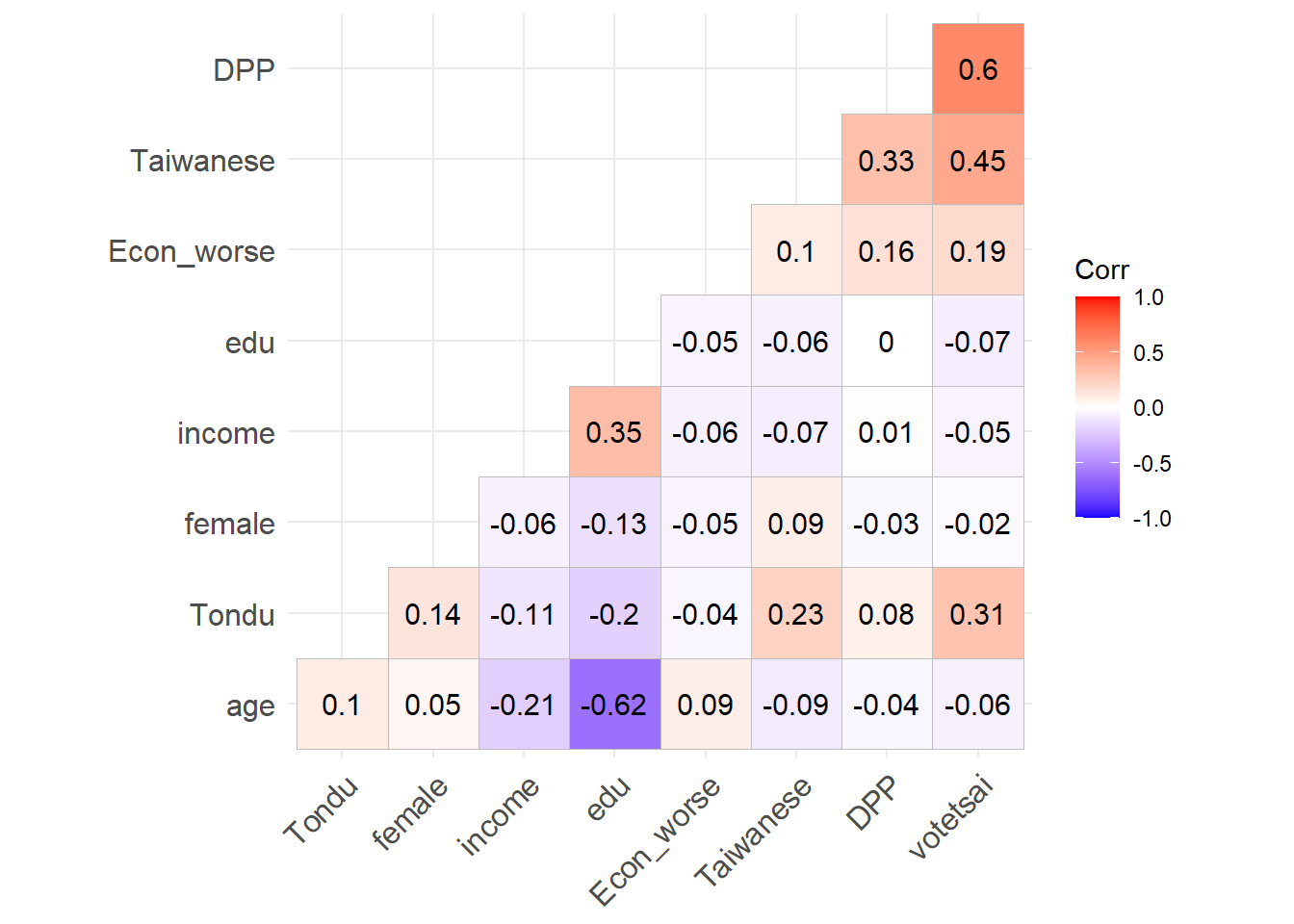Click the Tondu label on the x-axis
The image size is (1294, 924).
321,810
